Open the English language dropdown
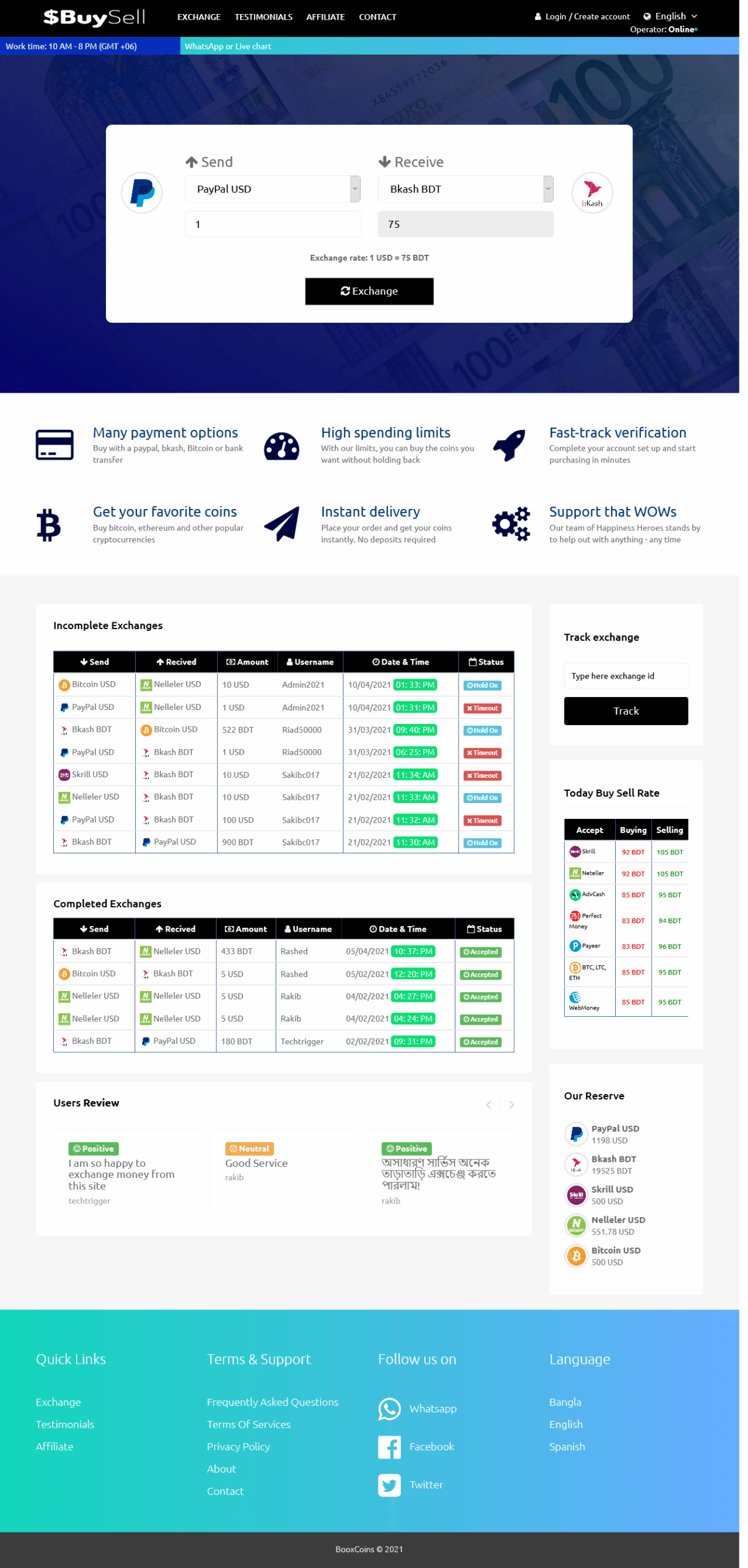The height and width of the screenshot is (1568, 748). [678, 17]
